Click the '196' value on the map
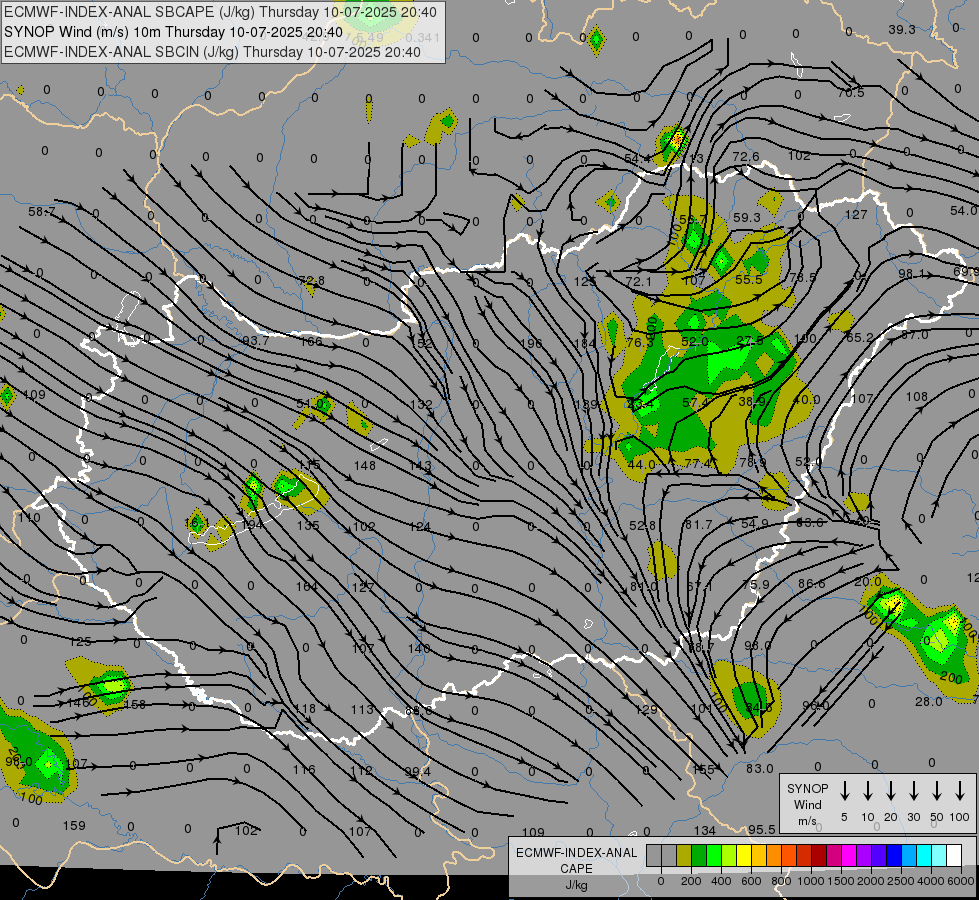979x900 pixels. [x=531, y=344]
